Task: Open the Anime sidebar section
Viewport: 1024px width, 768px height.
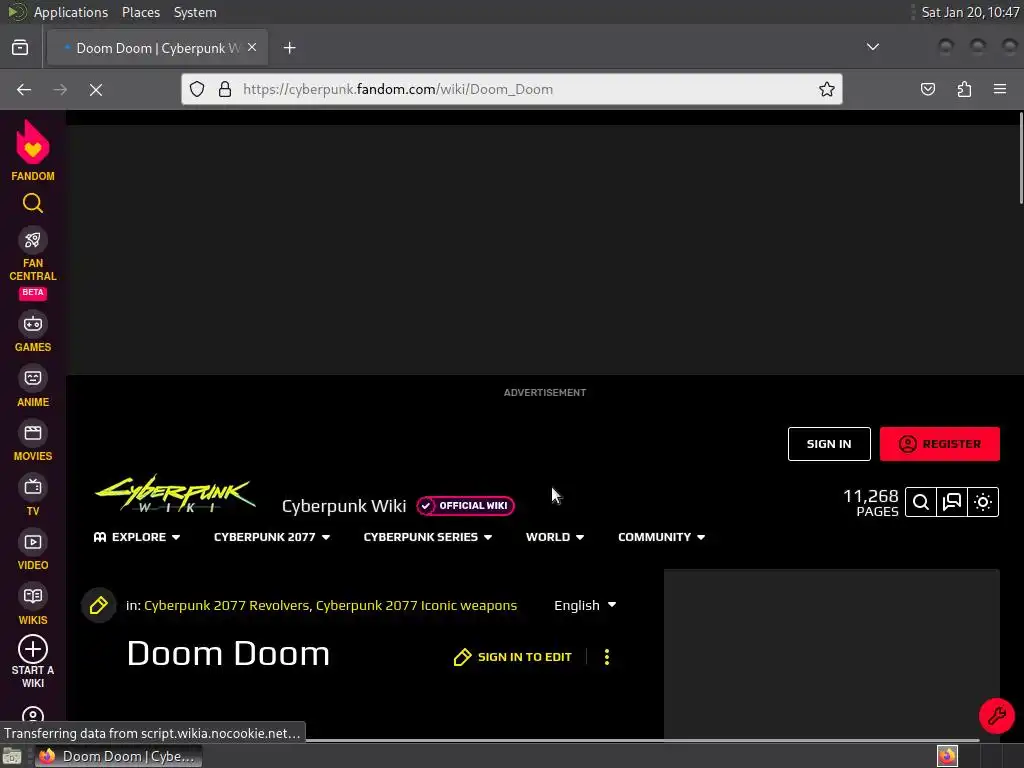Action: [x=33, y=387]
